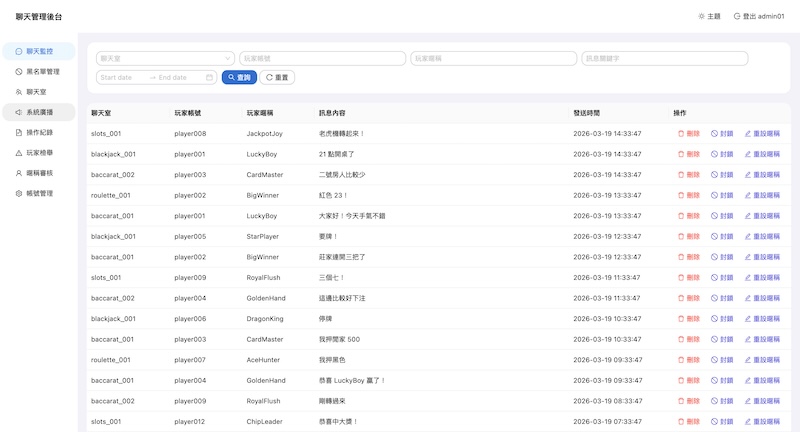Reset nickname in '這邊比較好下注' row
The height and width of the screenshot is (432, 800).
[x=762, y=298]
